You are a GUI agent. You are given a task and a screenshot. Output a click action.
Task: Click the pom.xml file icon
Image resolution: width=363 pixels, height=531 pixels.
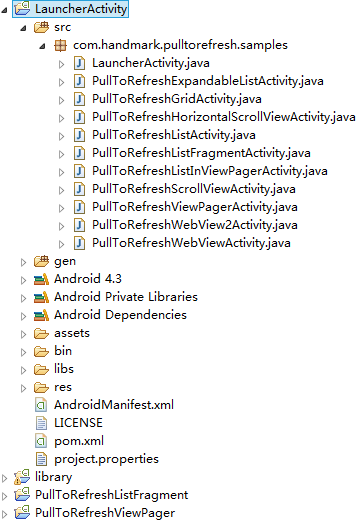(41, 441)
